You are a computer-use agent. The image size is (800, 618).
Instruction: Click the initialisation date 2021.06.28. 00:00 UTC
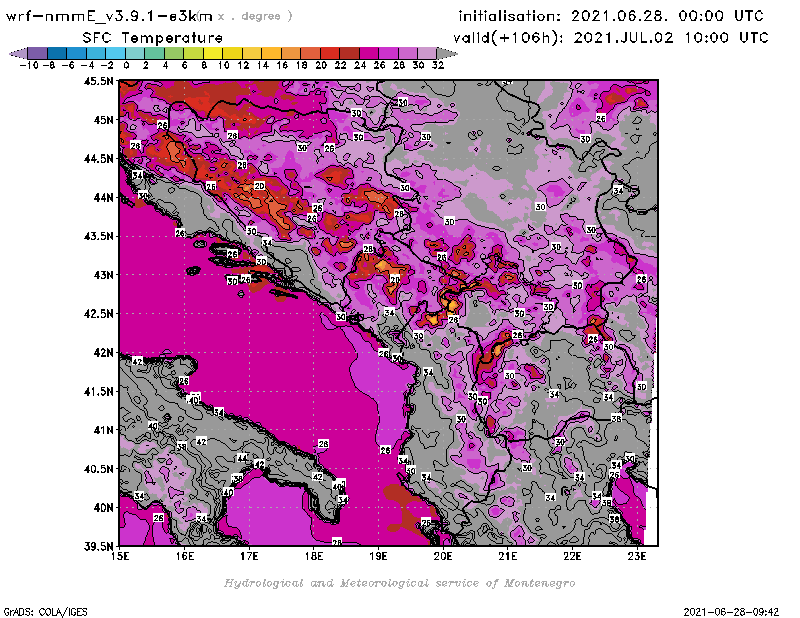pos(667,16)
